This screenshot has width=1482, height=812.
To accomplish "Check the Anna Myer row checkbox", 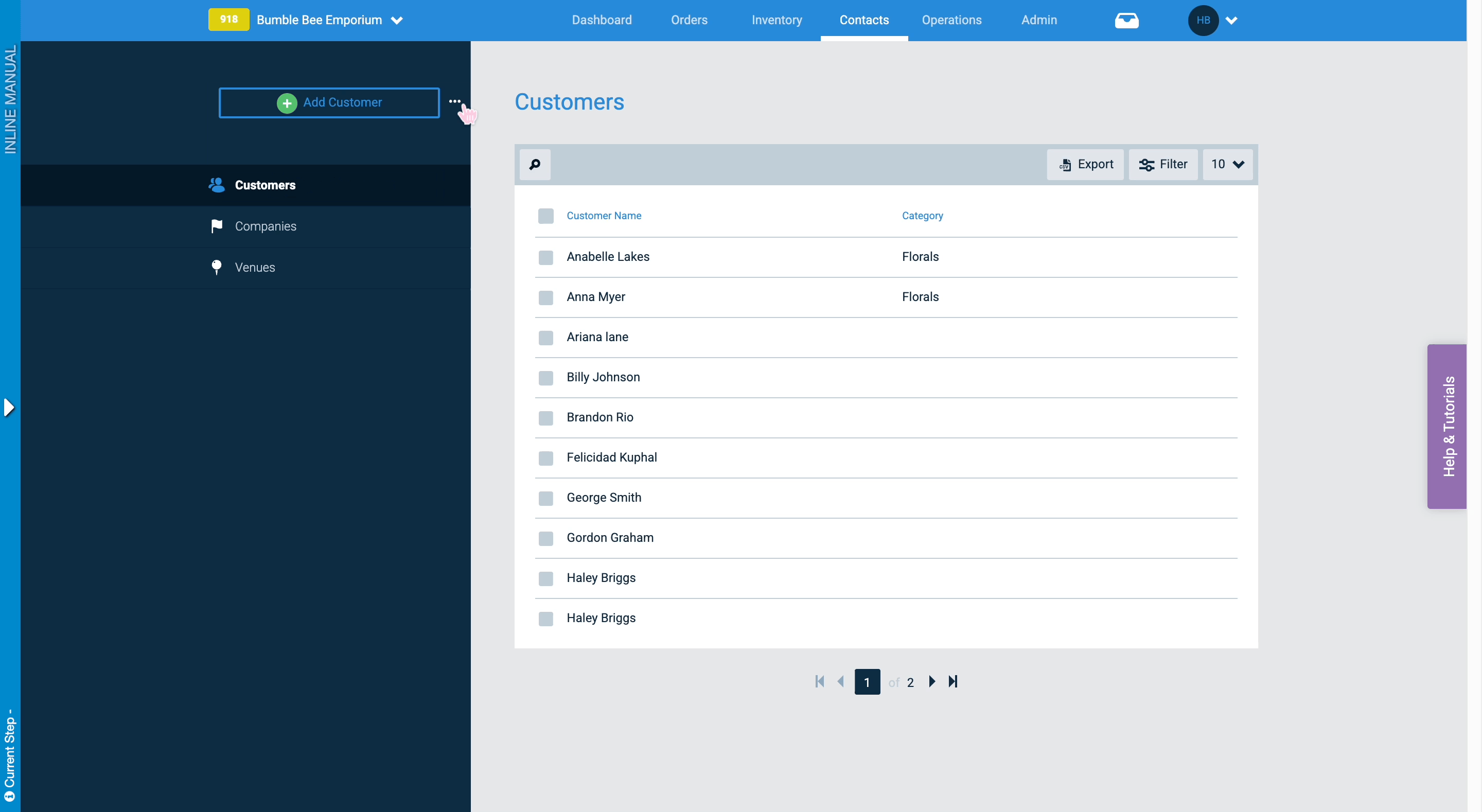I will tap(545, 297).
